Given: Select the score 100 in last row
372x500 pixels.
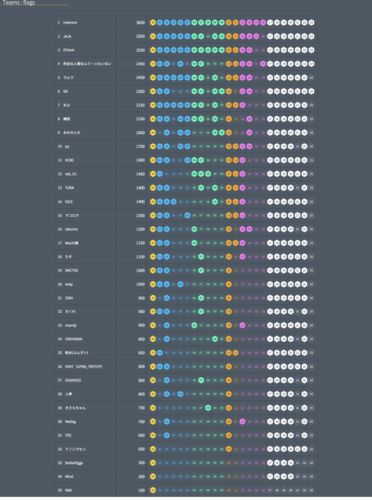Looking at the screenshot, I should pos(142,490).
